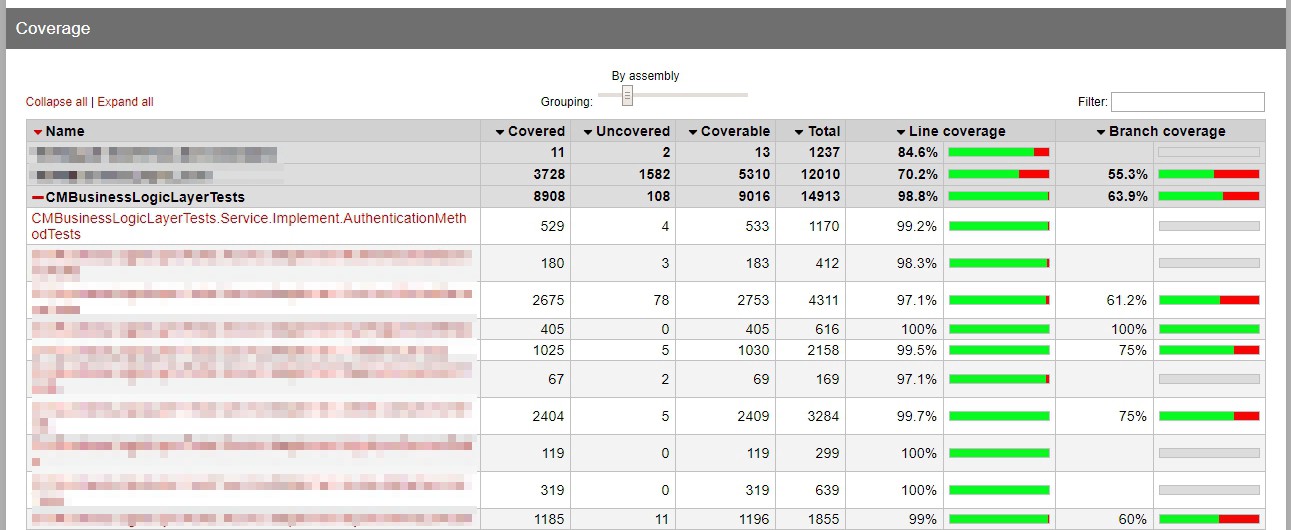
Task: Collapse the CMBusinessLogicLayerTests assembly row
Action: click(38, 198)
